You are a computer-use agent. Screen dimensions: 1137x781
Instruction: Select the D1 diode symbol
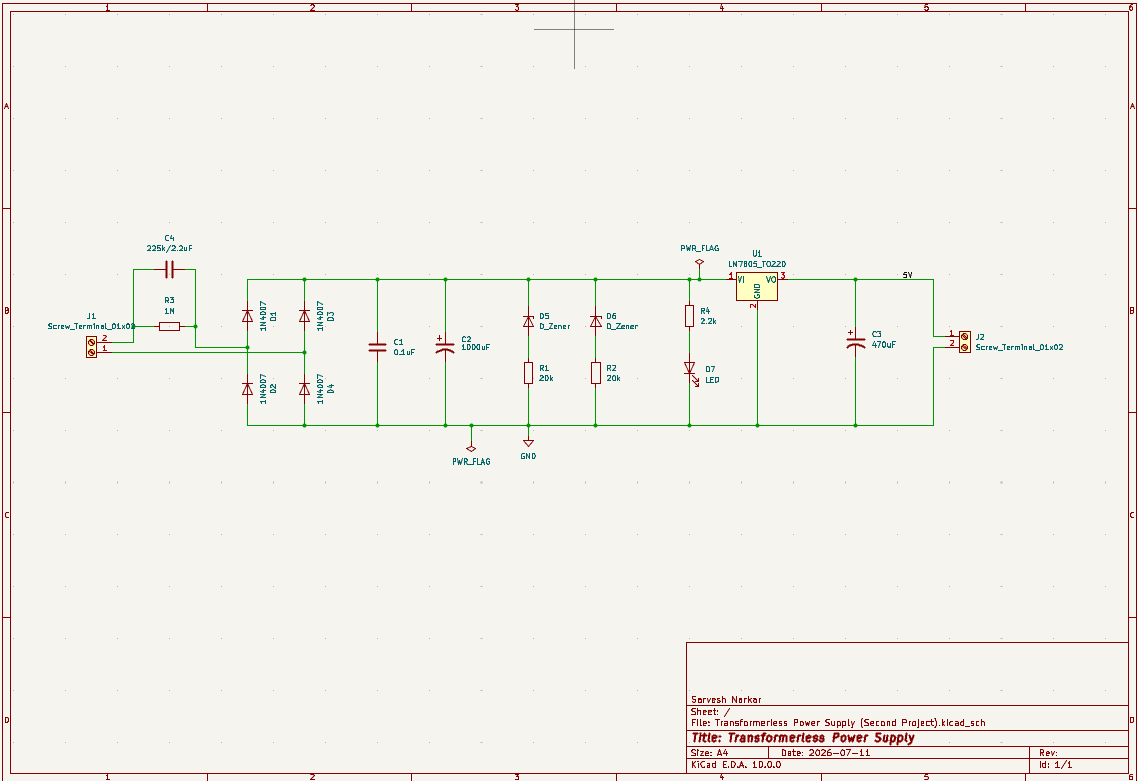(x=247, y=316)
